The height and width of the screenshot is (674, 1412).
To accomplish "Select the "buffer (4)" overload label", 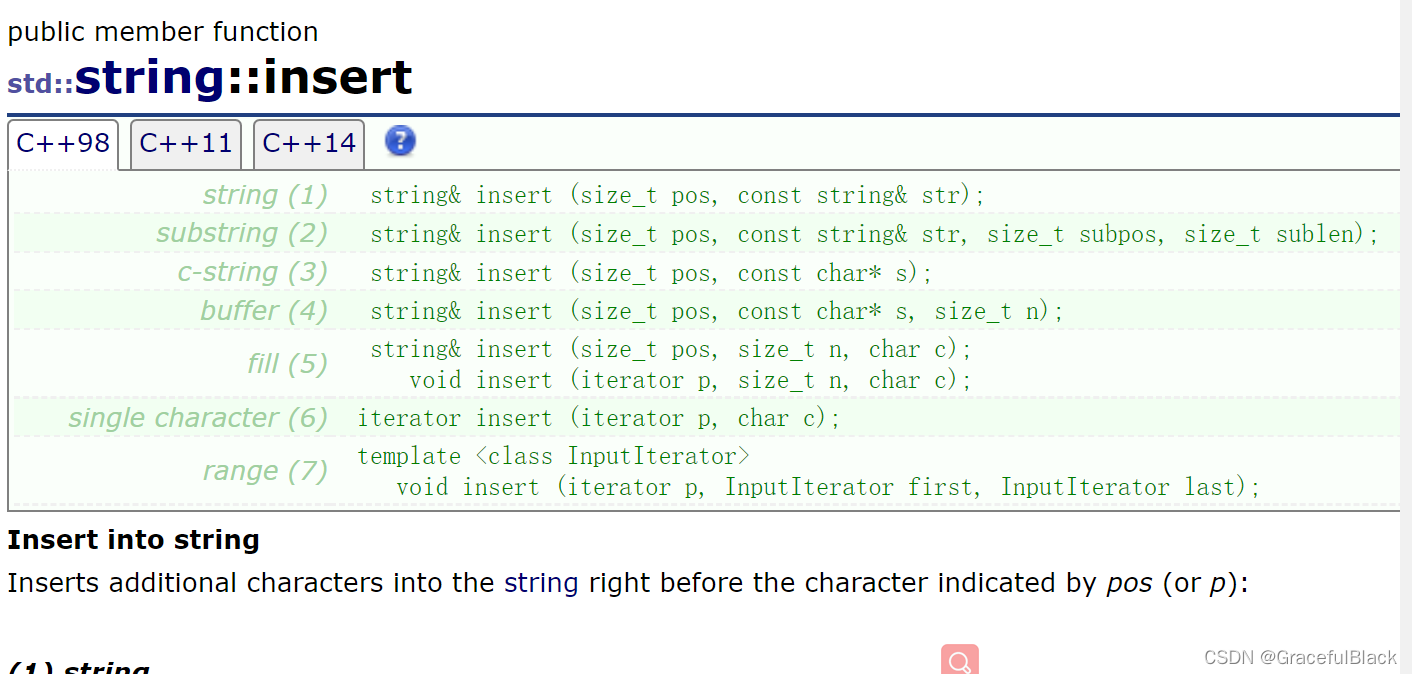I will click(x=264, y=311).
